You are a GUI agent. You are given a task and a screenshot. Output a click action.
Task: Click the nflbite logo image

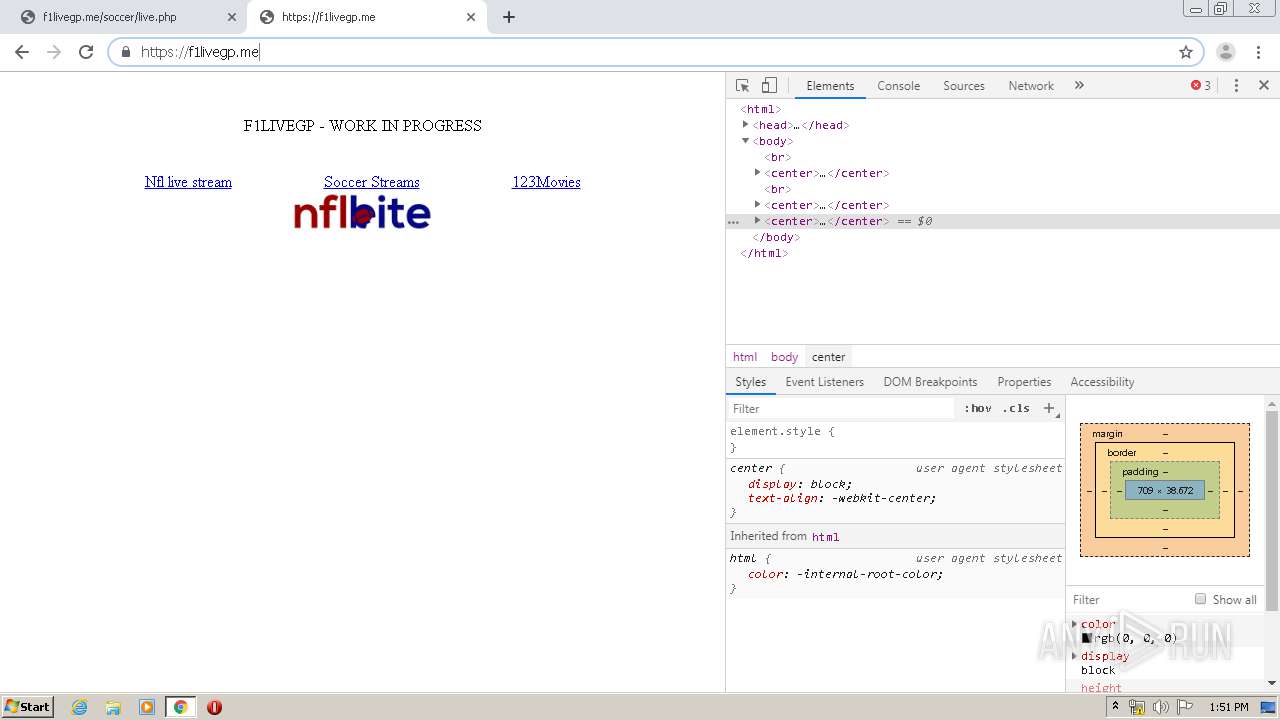[362, 212]
